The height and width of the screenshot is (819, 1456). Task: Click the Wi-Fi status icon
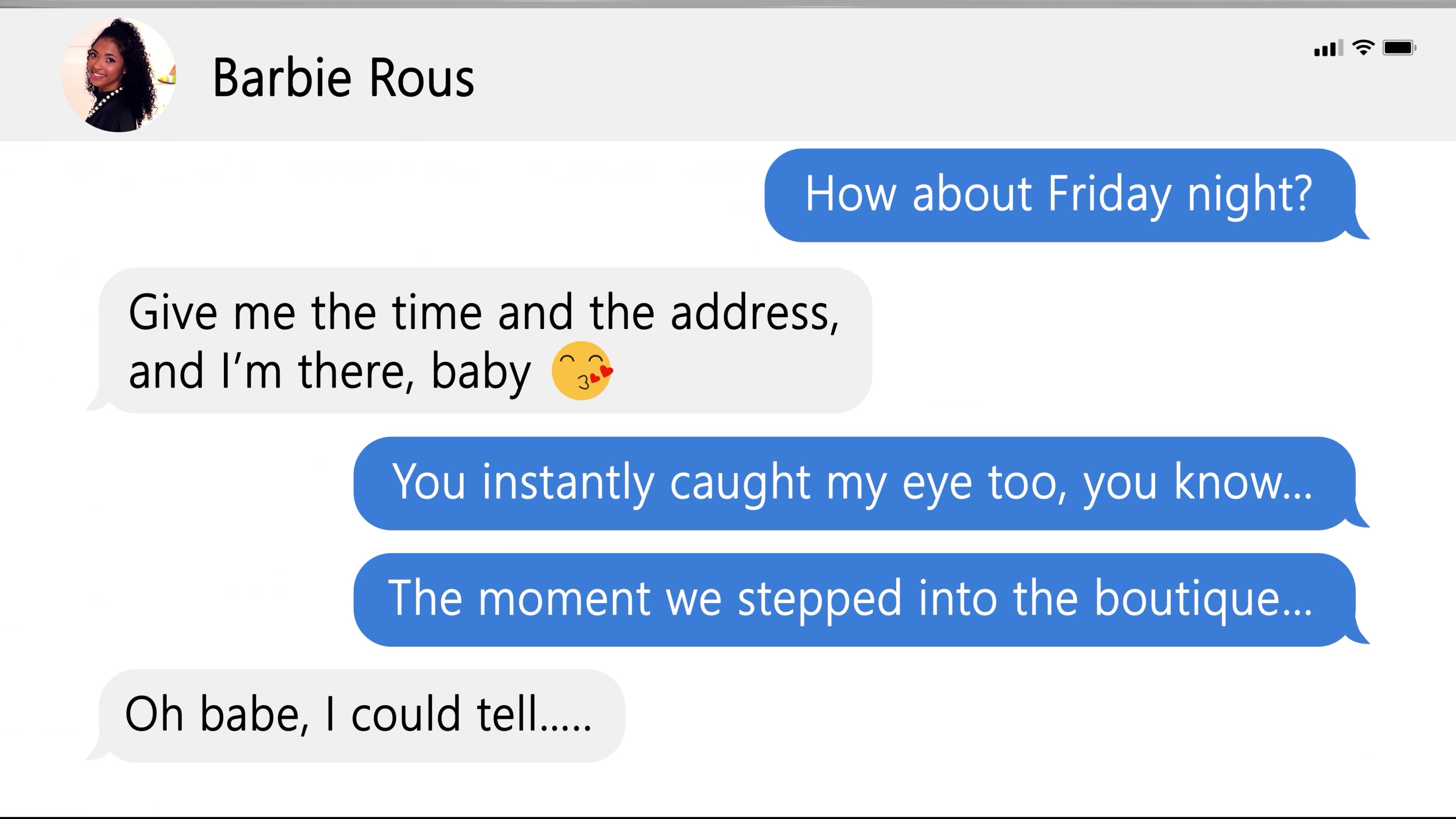click(x=1363, y=48)
